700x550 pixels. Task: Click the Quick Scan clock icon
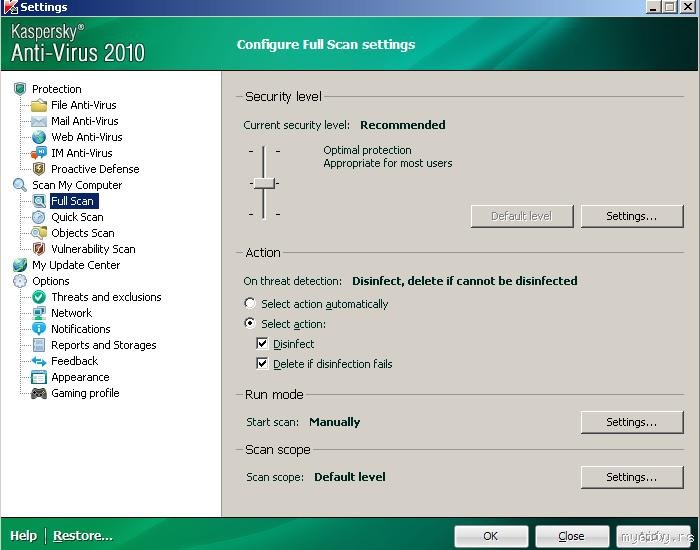click(x=39, y=217)
